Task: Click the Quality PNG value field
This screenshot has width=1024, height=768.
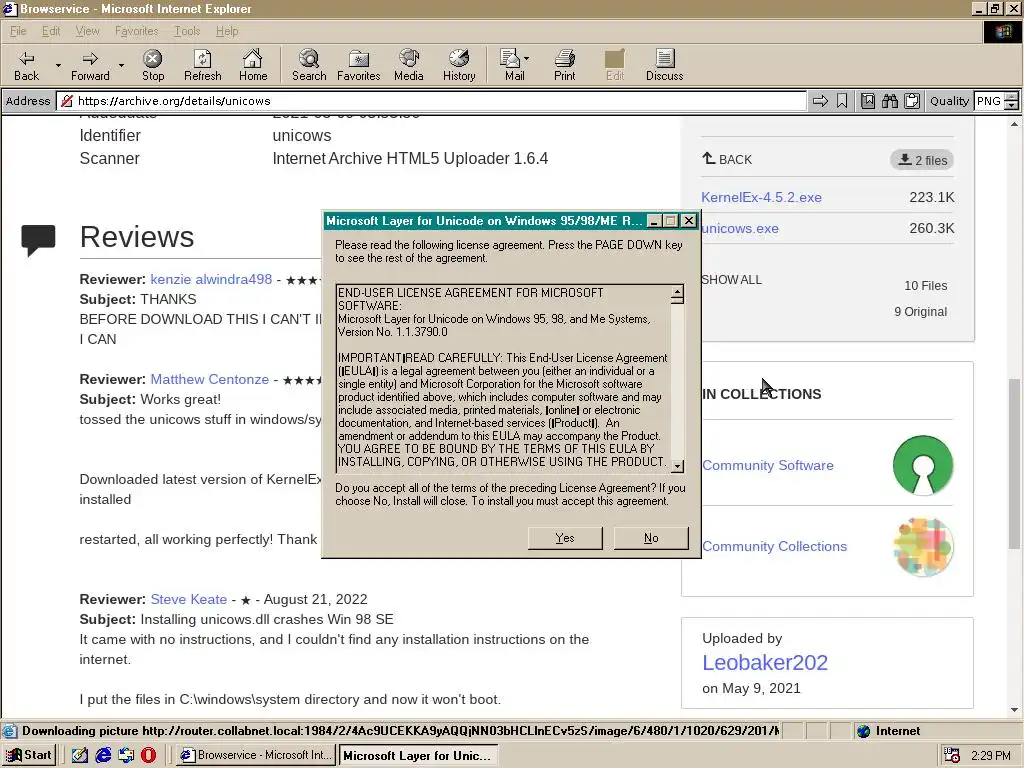Action: [x=989, y=101]
